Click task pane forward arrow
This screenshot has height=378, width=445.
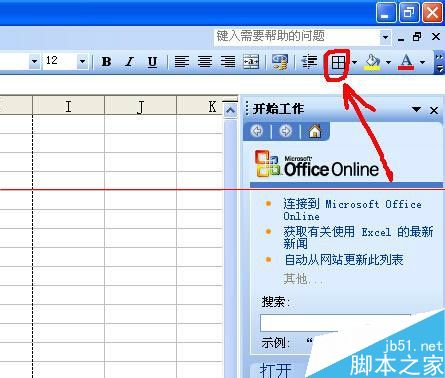[x=285, y=131]
